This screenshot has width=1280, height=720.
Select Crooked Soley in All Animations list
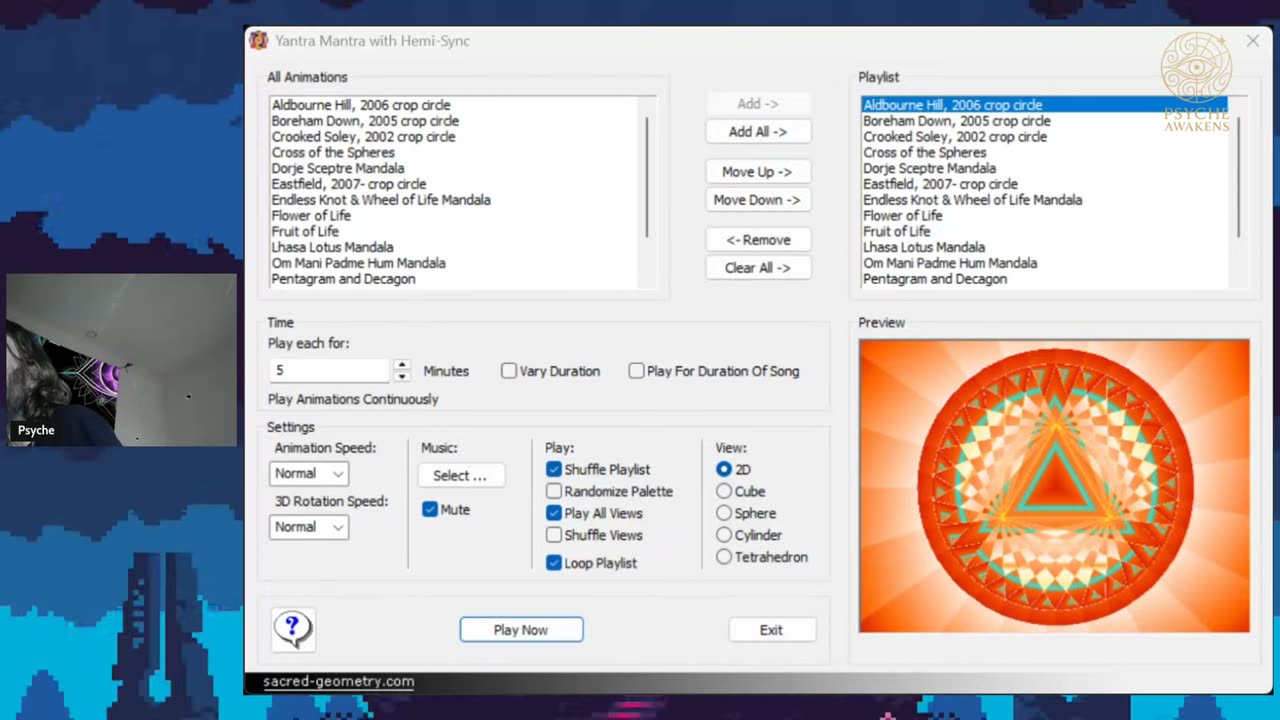(363, 137)
